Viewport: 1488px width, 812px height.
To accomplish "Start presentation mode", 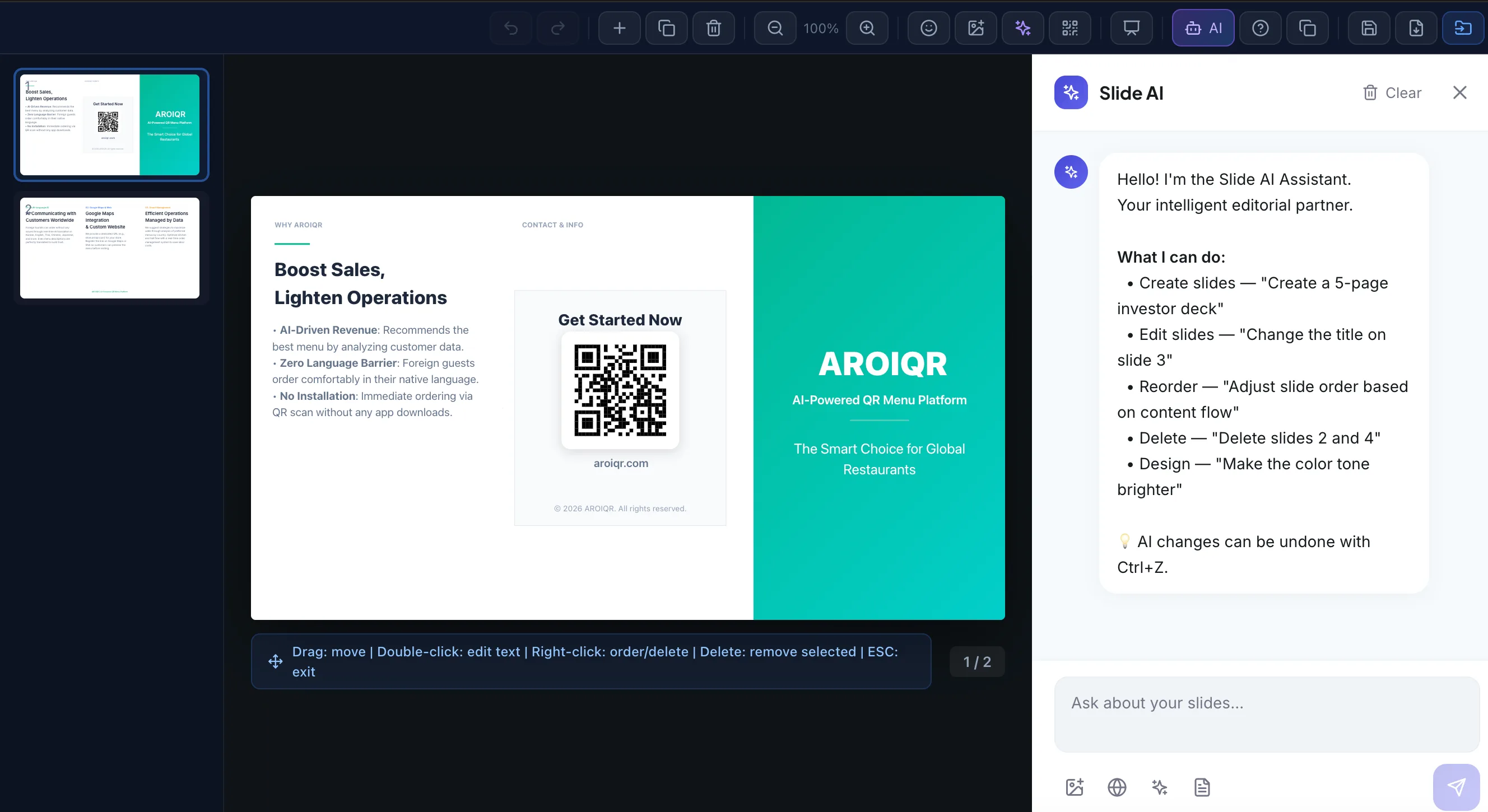I will coord(1132,28).
